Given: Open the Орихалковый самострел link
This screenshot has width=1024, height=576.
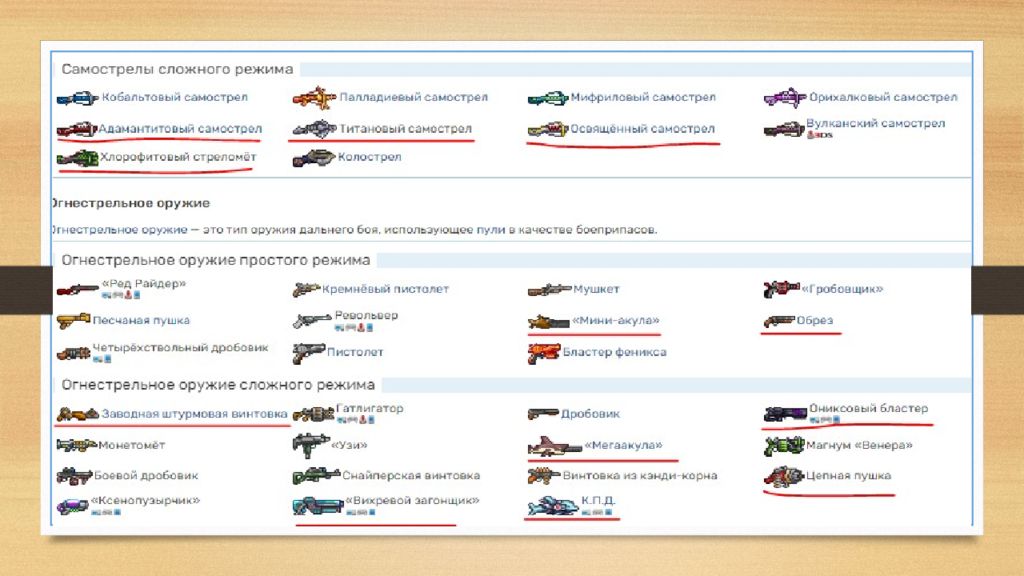Looking at the screenshot, I should (x=883, y=97).
